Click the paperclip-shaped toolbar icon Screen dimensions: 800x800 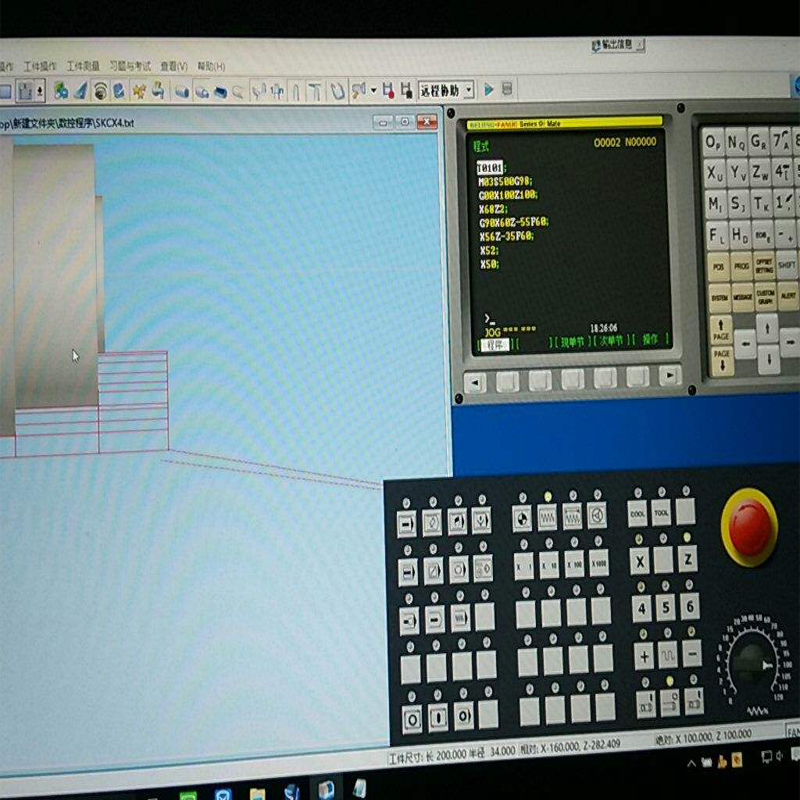coord(337,91)
